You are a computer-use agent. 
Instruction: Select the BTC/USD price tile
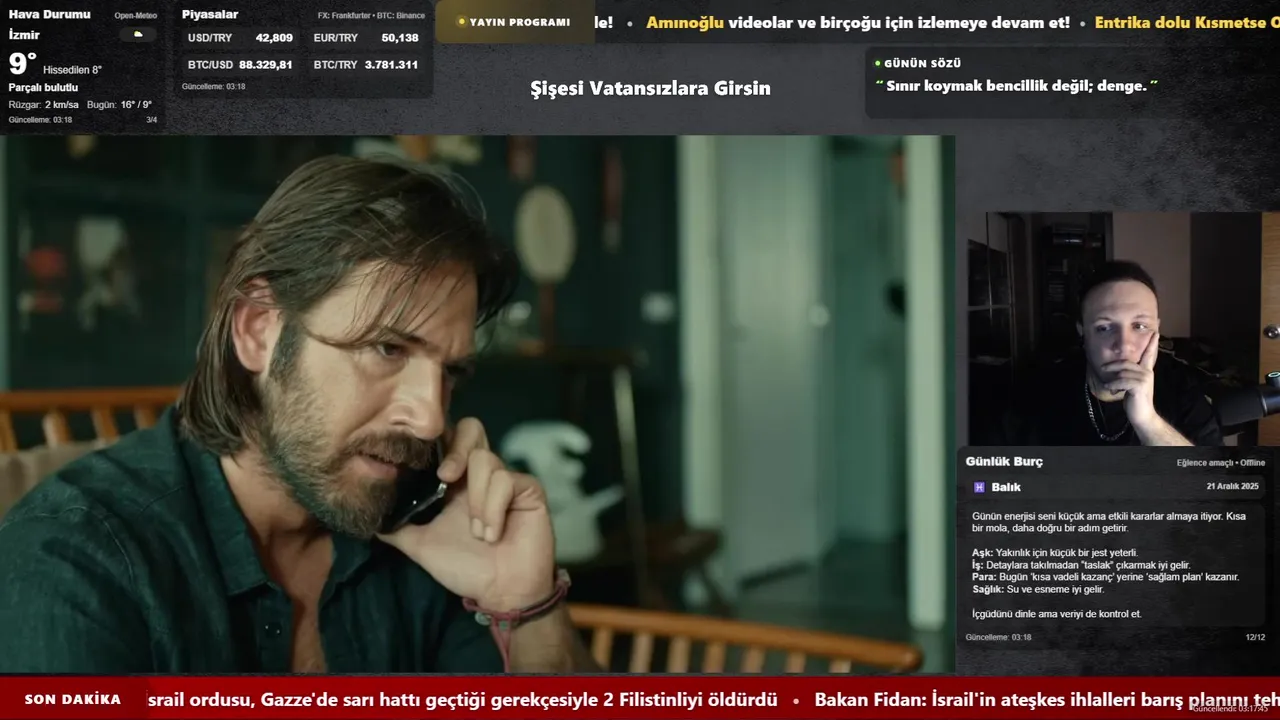pos(240,65)
